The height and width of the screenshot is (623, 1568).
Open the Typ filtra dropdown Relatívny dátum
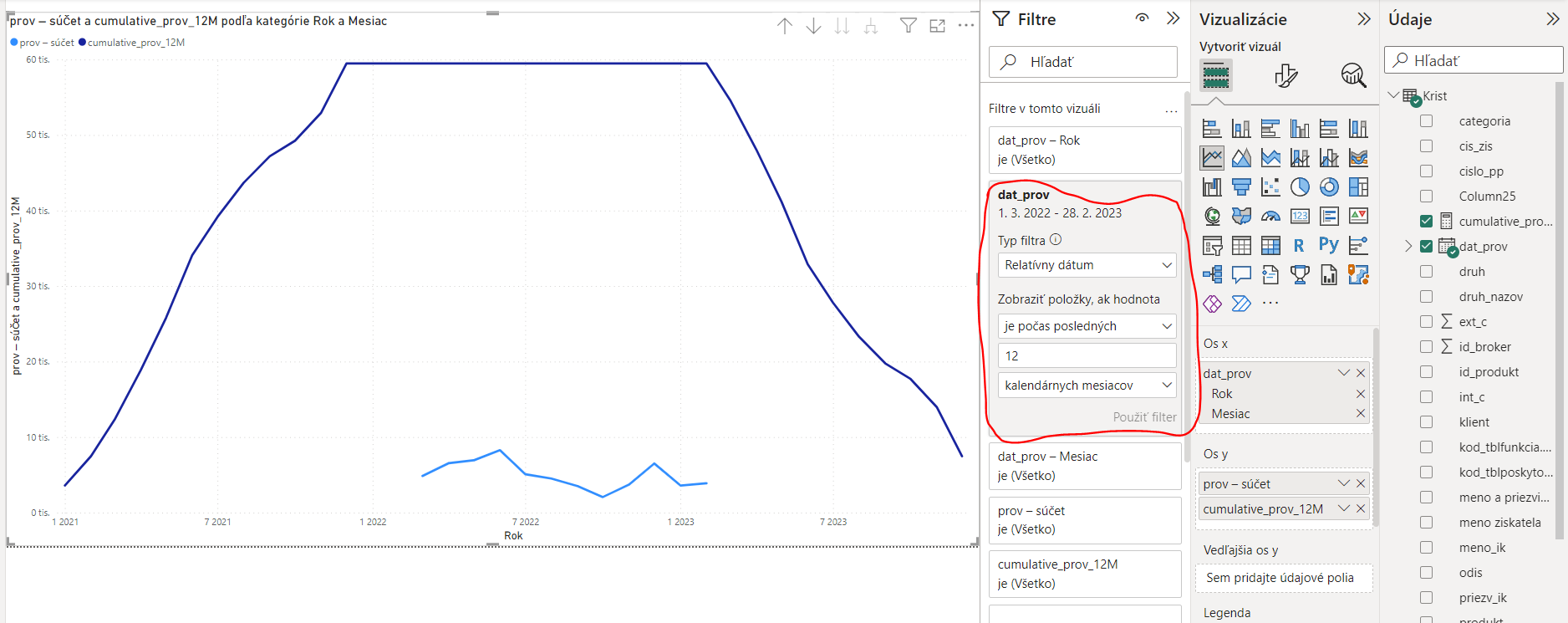[1087, 265]
